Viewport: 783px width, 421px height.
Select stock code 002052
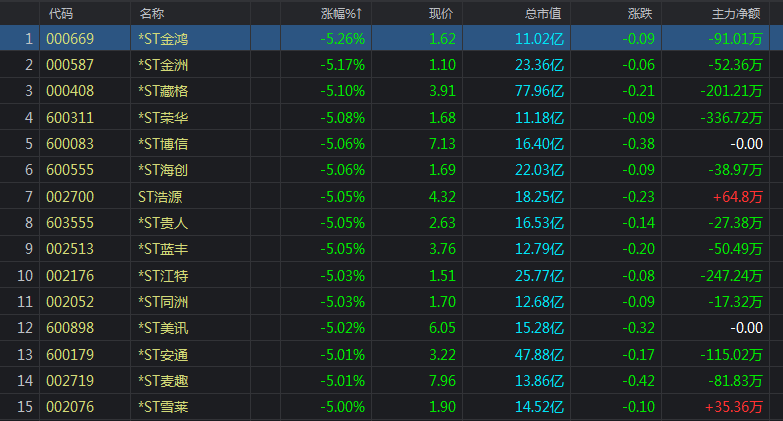(x=70, y=302)
